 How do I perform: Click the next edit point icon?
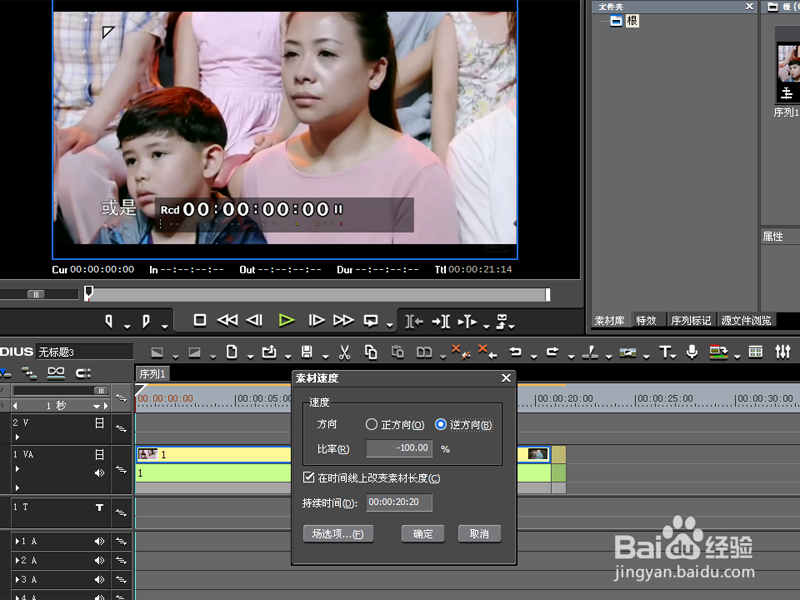click(x=441, y=321)
